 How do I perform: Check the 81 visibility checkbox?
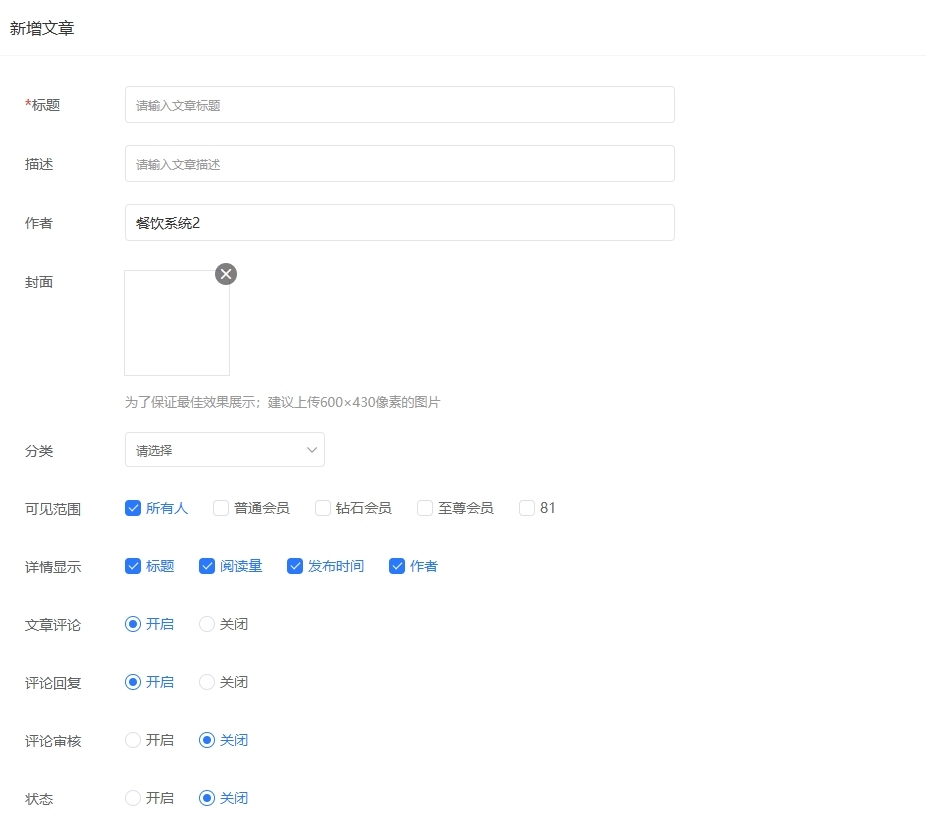527,508
